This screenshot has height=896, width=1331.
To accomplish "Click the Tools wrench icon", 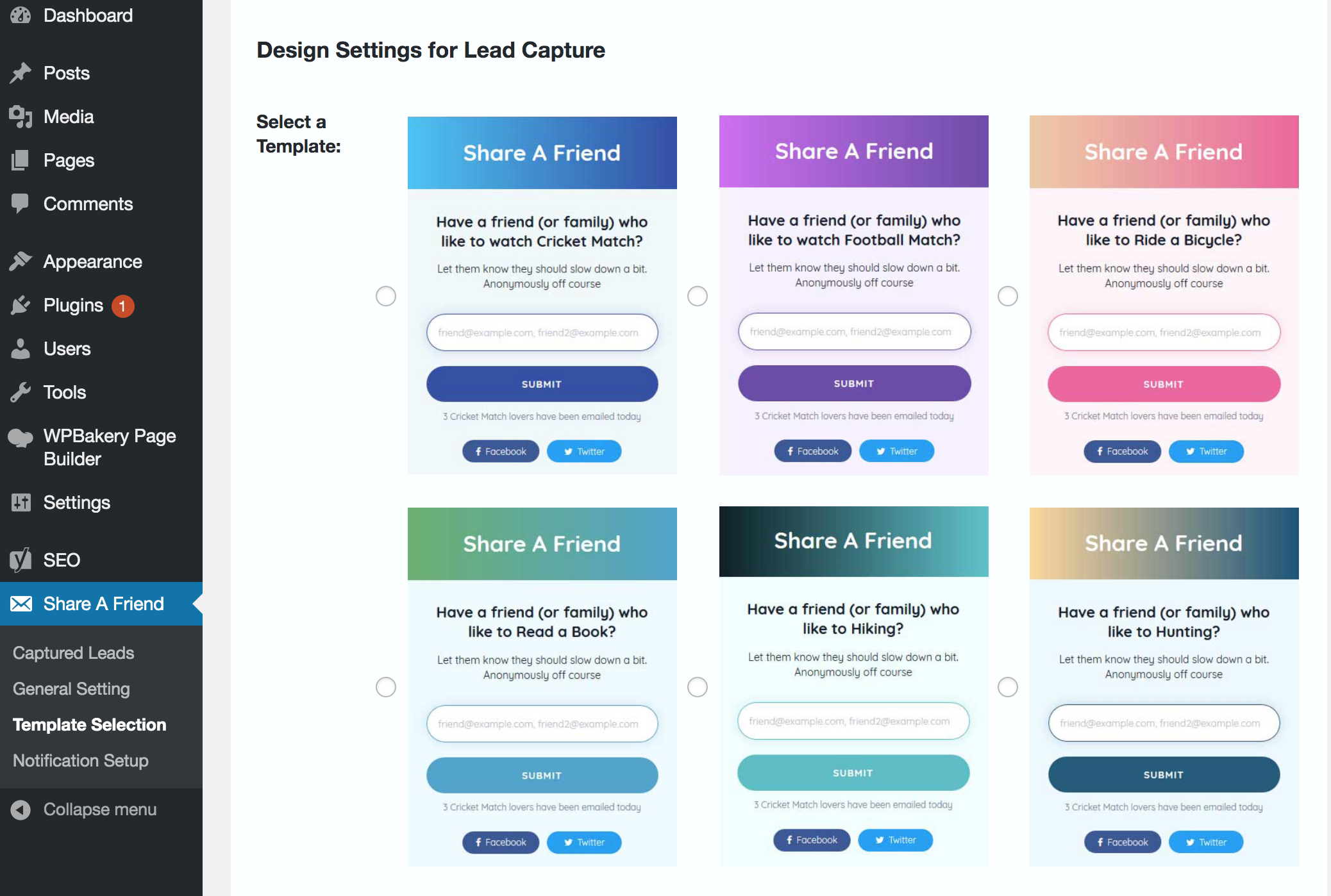I will coord(21,392).
